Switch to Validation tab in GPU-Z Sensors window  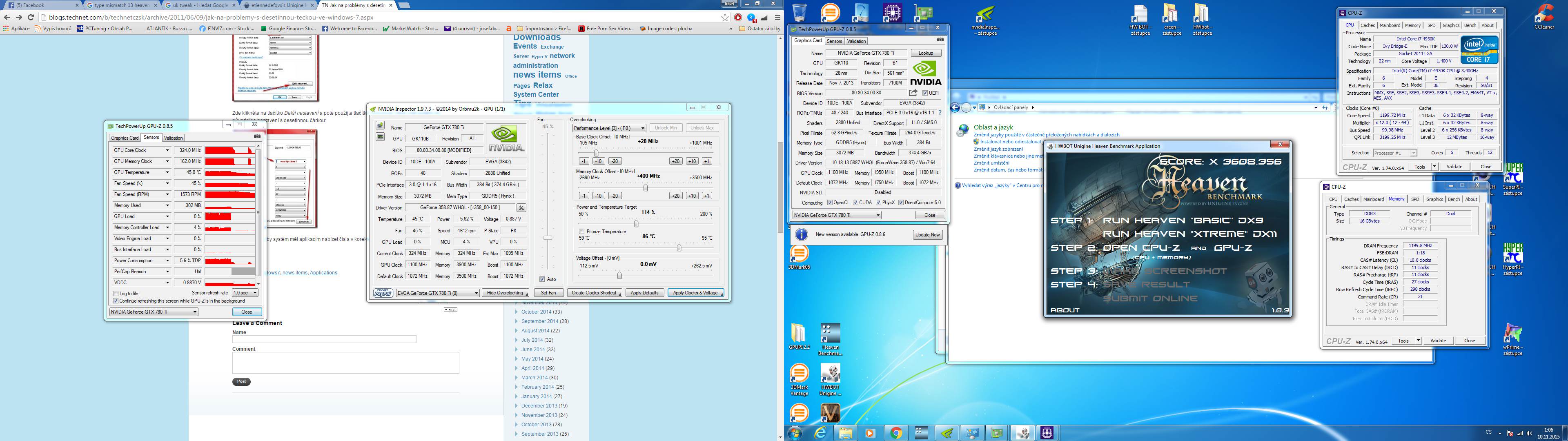coord(174,138)
